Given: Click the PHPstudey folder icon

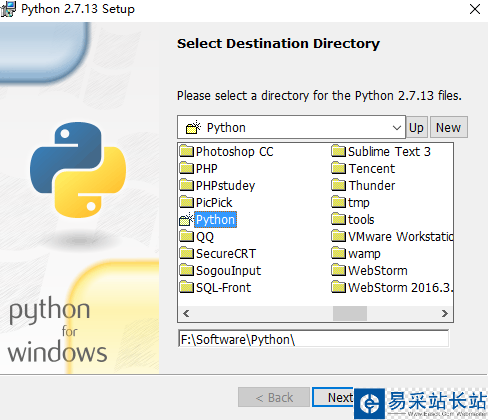Looking at the screenshot, I should coord(186,185).
